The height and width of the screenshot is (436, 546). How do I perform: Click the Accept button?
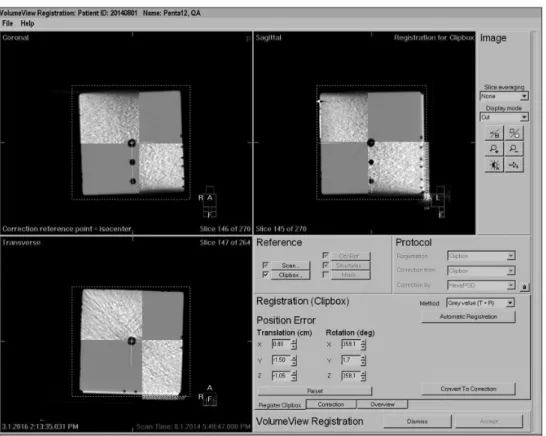[489, 421]
